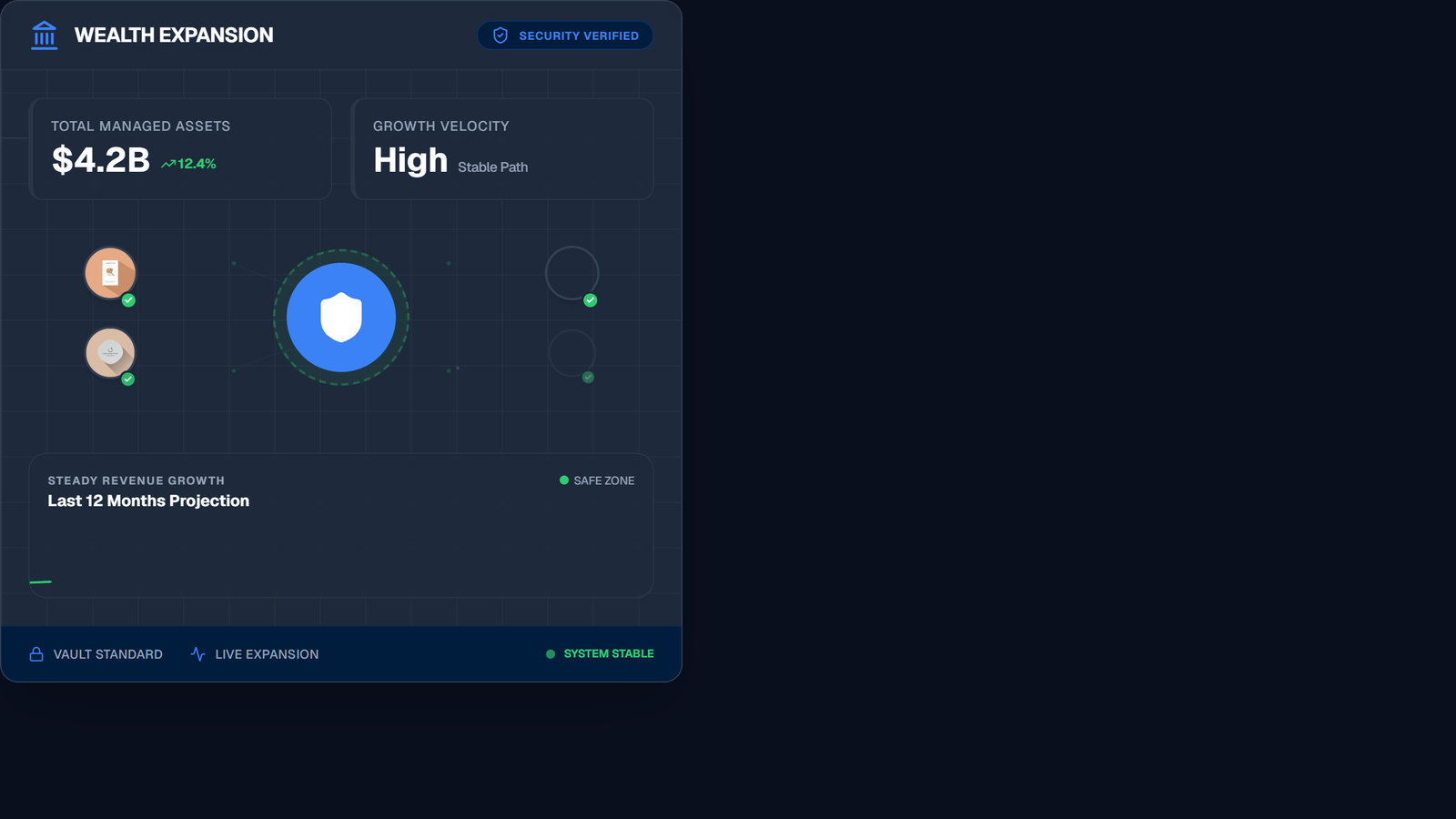Click the central blue shield node
Image resolution: width=1456 pixels, height=819 pixels.
(341, 318)
